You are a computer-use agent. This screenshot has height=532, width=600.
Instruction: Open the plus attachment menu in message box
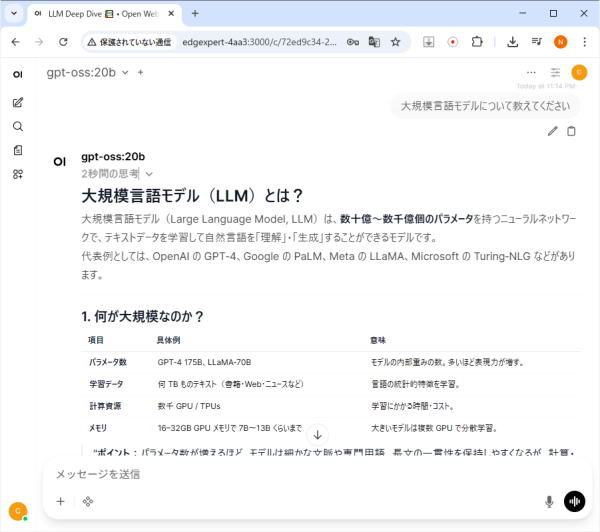pyautogui.click(x=60, y=501)
